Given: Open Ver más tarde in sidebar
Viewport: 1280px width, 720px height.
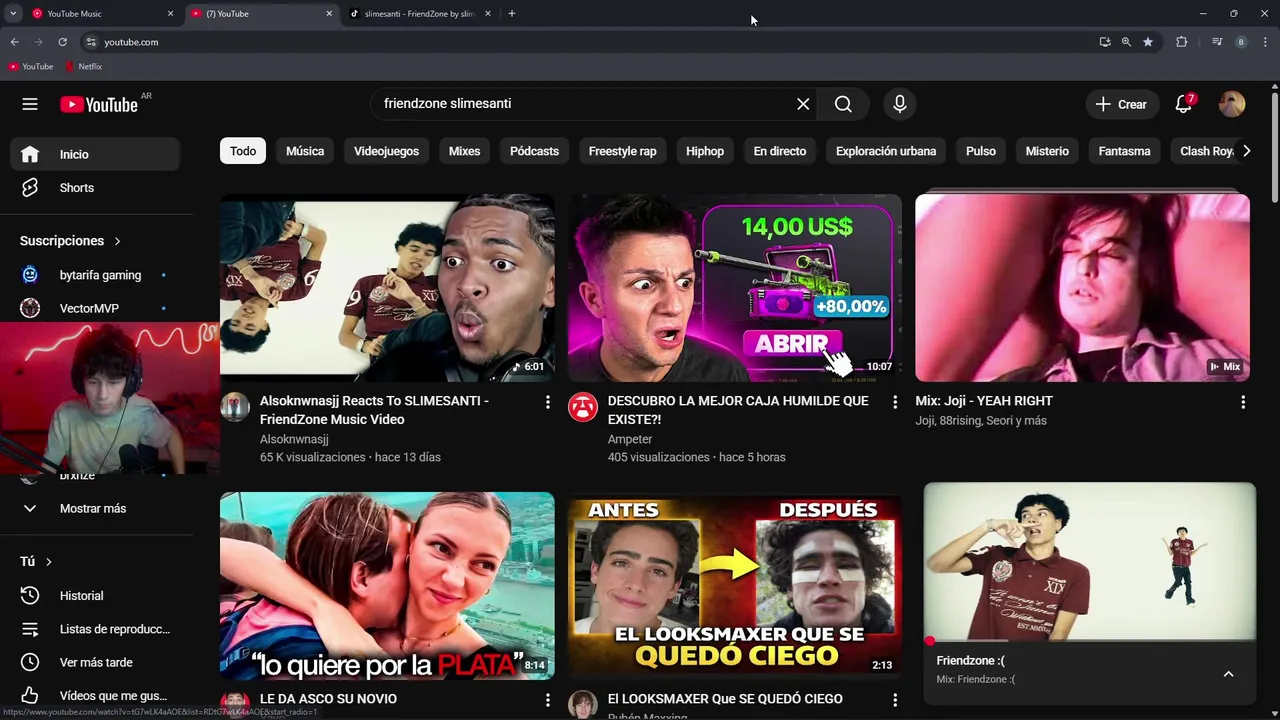Looking at the screenshot, I should point(95,662).
